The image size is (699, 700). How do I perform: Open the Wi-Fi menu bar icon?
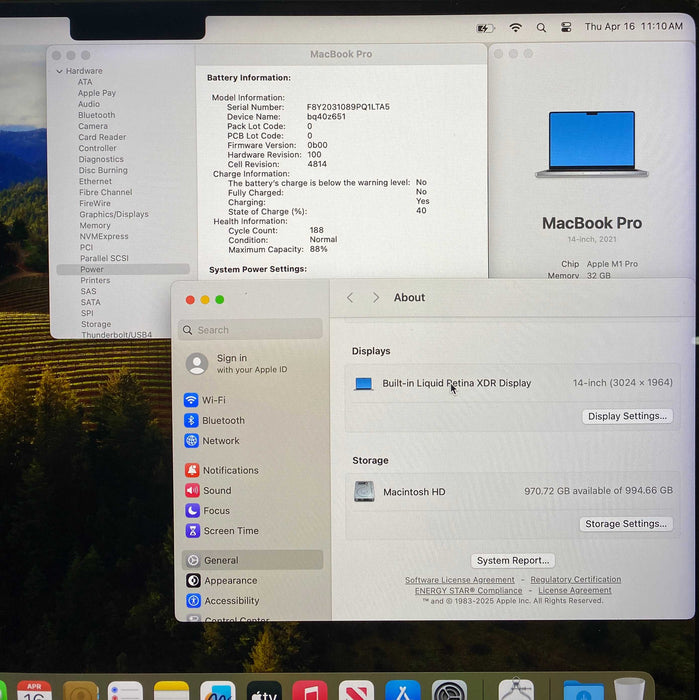pyautogui.click(x=516, y=28)
